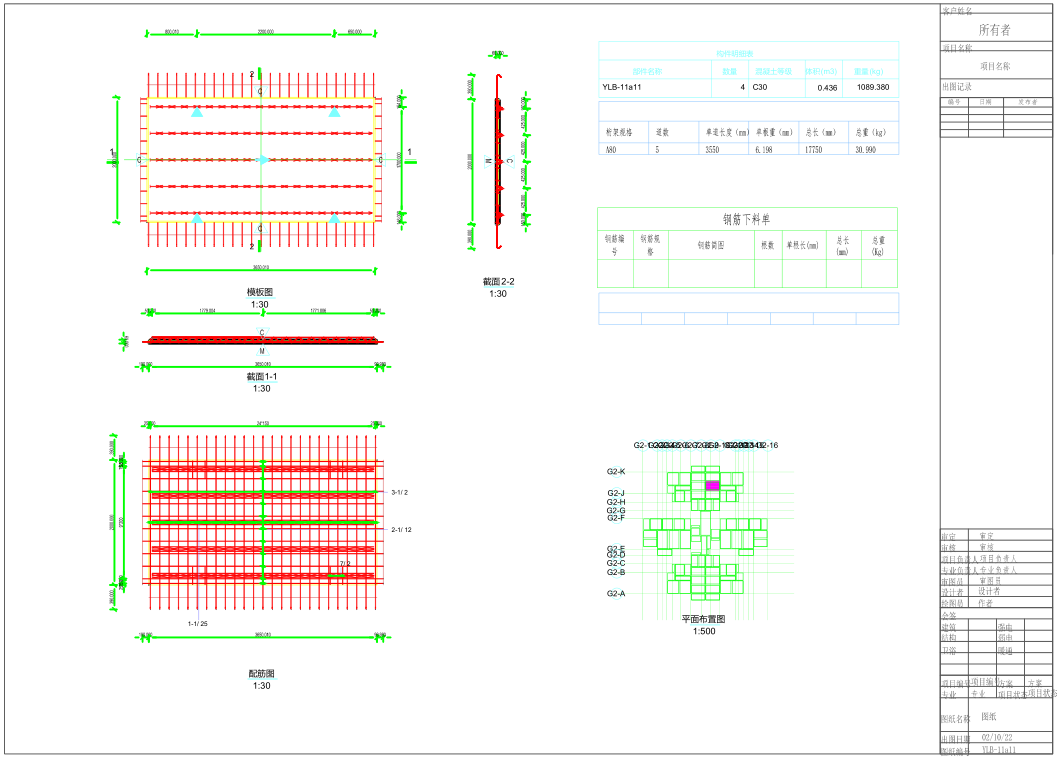Click drawing number 'YLB-11a11' in title block
The image size is (1057, 758).
click(x=998, y=750)
